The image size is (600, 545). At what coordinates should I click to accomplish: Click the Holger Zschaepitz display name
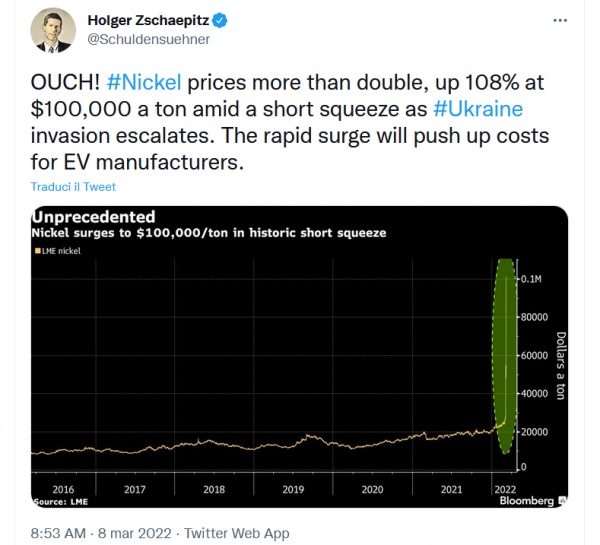pos(148,20)
